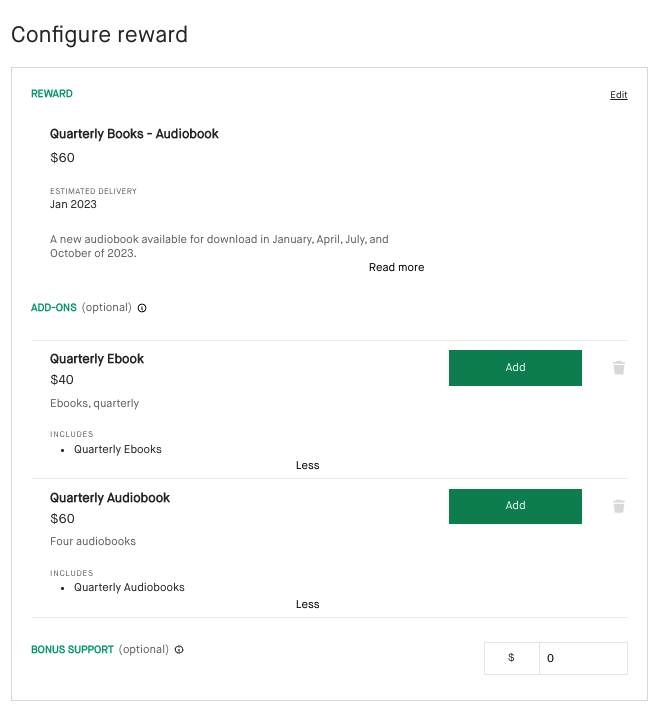Click the trash icon for Quarterly Ebook
This screenshot has height=716, width=656.
619,368
